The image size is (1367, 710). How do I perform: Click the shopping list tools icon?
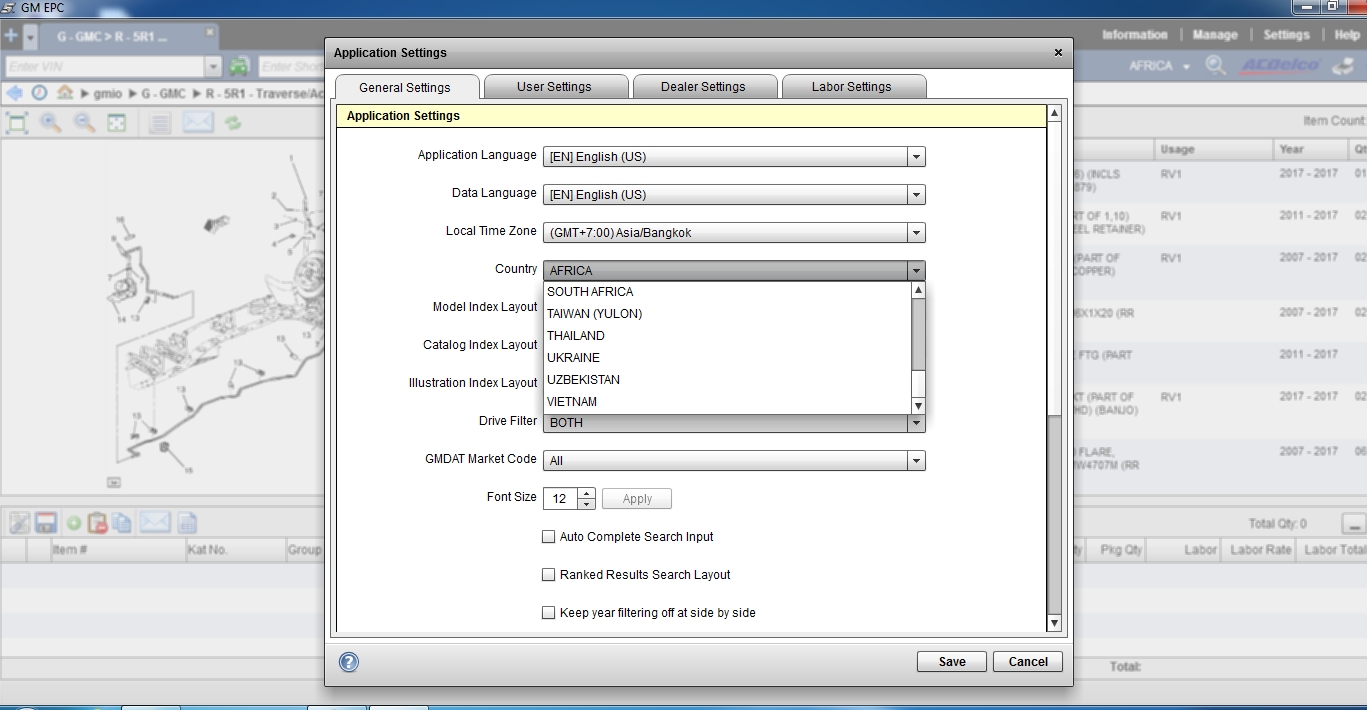pyautogui.click(x=19, y=523)
